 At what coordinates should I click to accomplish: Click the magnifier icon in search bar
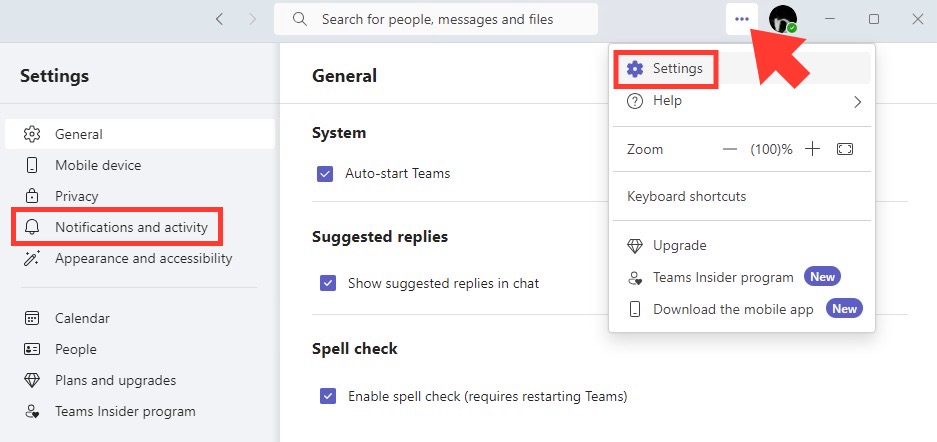(x=299, y=19)
